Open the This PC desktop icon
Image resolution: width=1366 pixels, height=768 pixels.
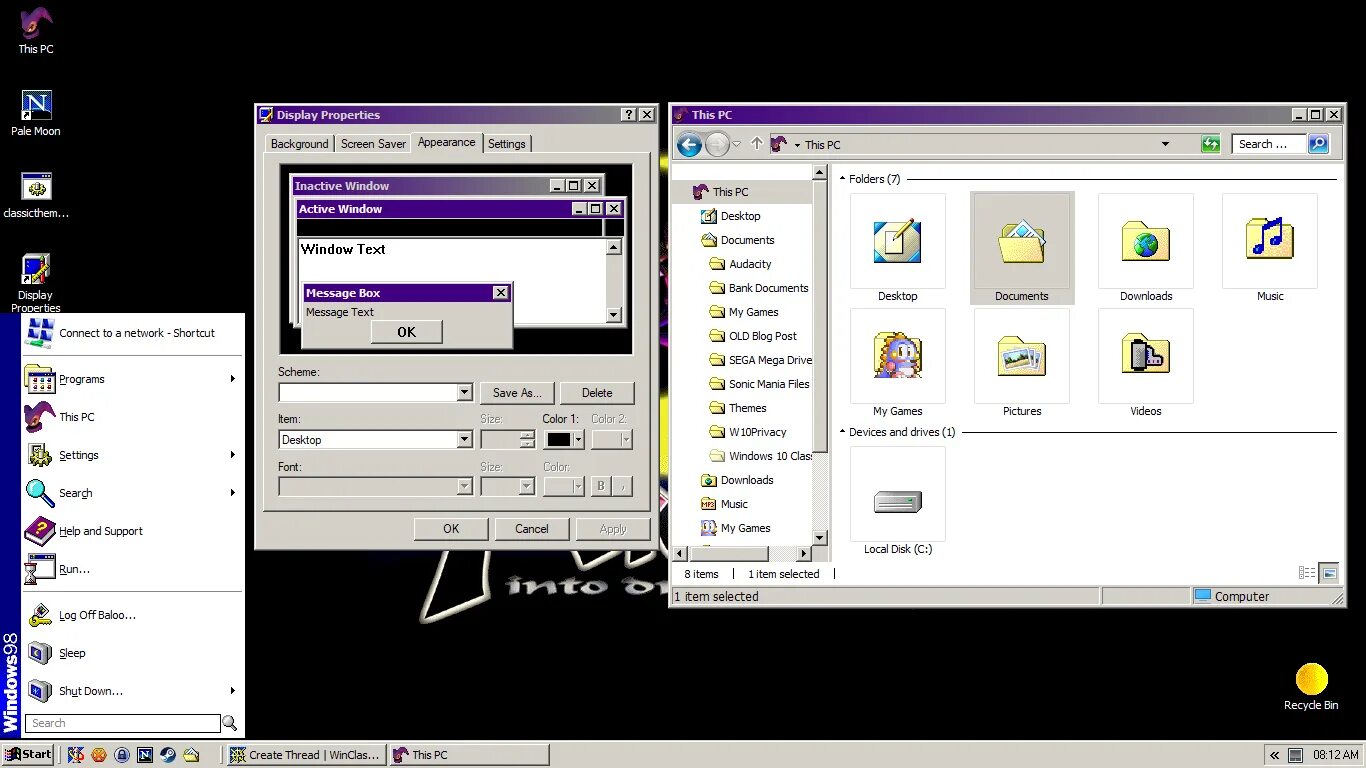pyautogui.click(x=36, y=30)
